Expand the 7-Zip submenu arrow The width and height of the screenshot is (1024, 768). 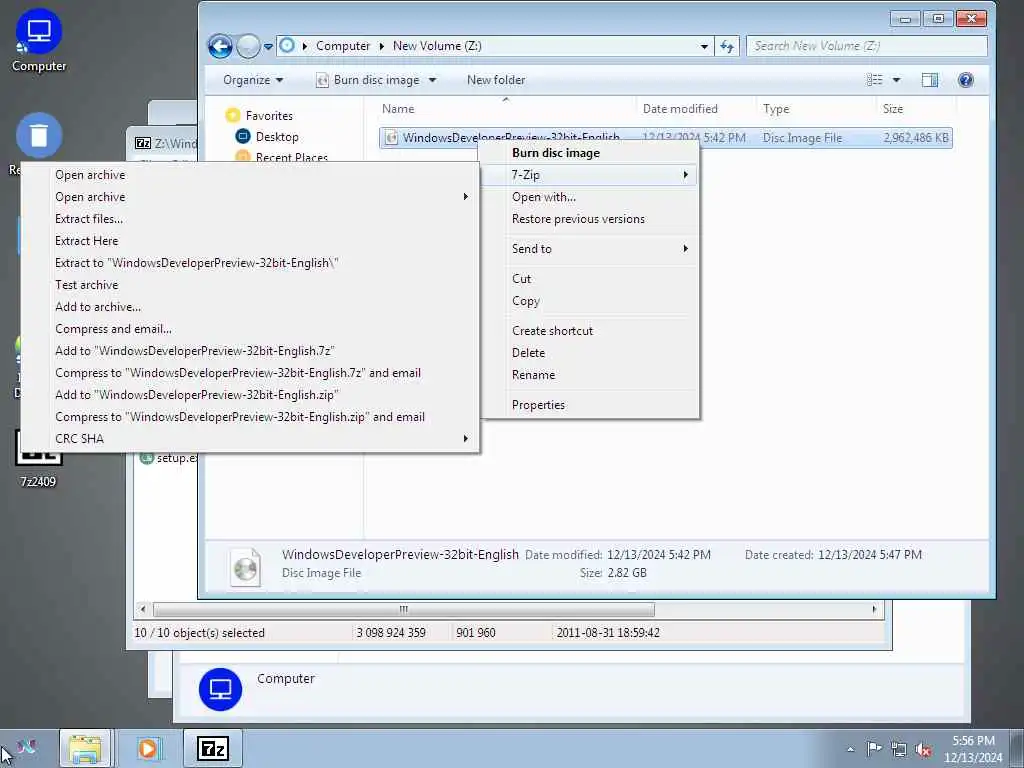coord(685,174)
